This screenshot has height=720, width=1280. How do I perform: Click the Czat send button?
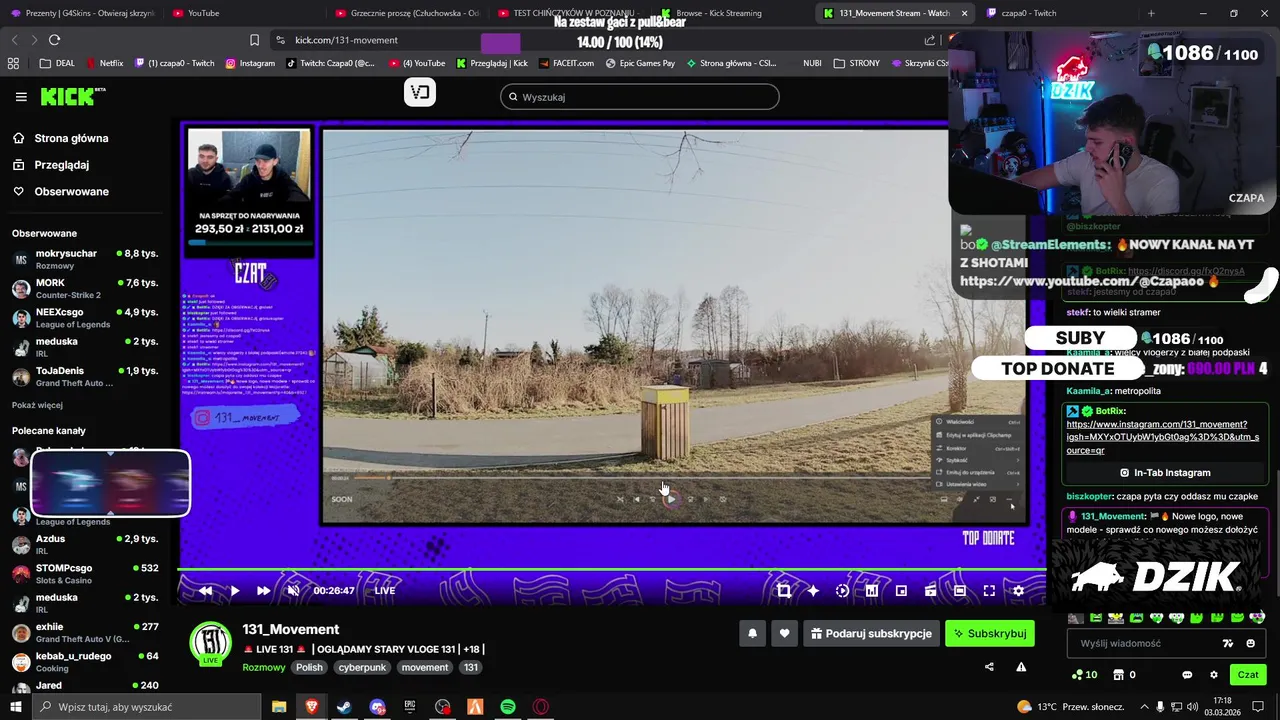pos(1248,675)
